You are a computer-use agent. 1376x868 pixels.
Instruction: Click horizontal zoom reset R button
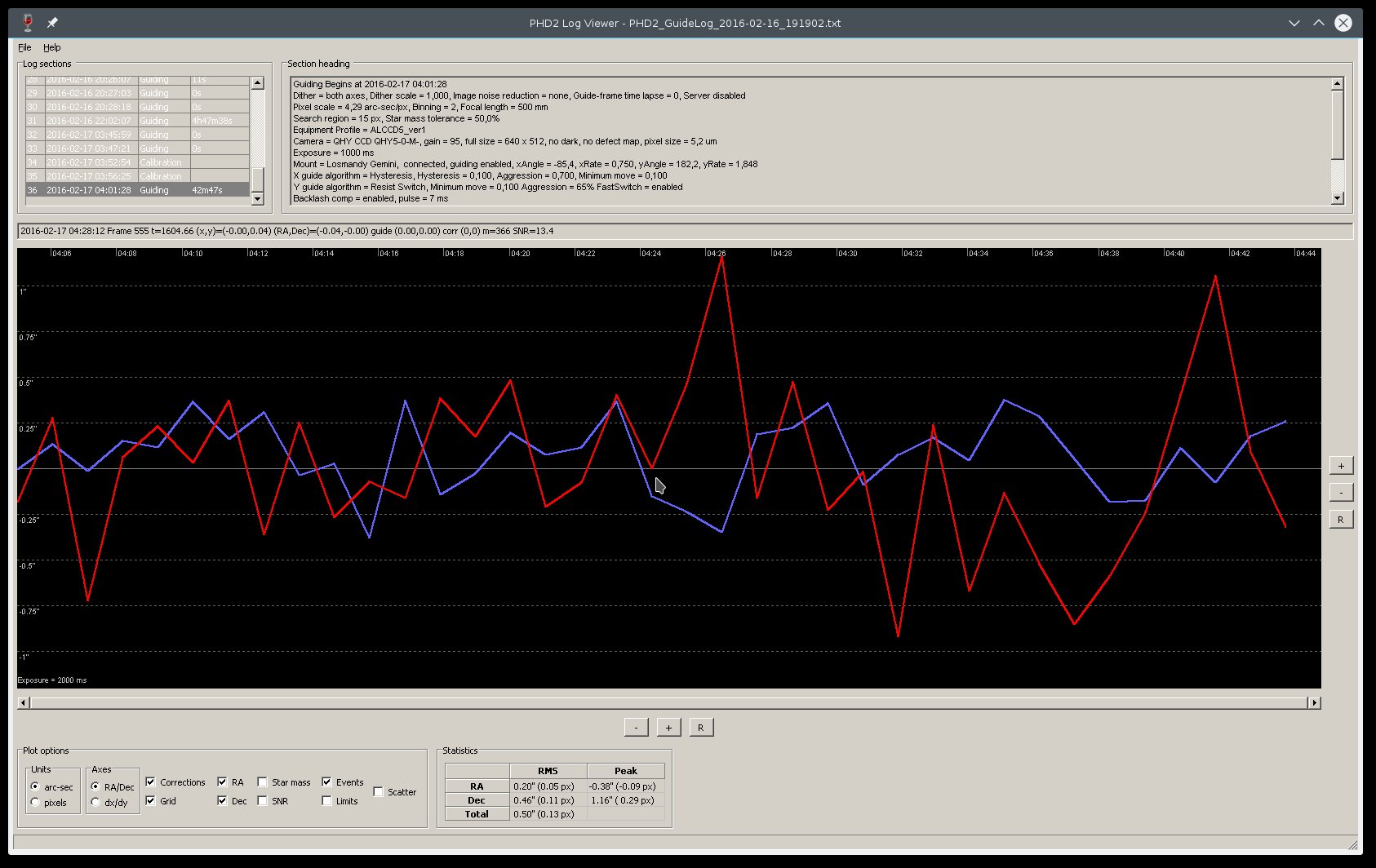pos(701,728)
